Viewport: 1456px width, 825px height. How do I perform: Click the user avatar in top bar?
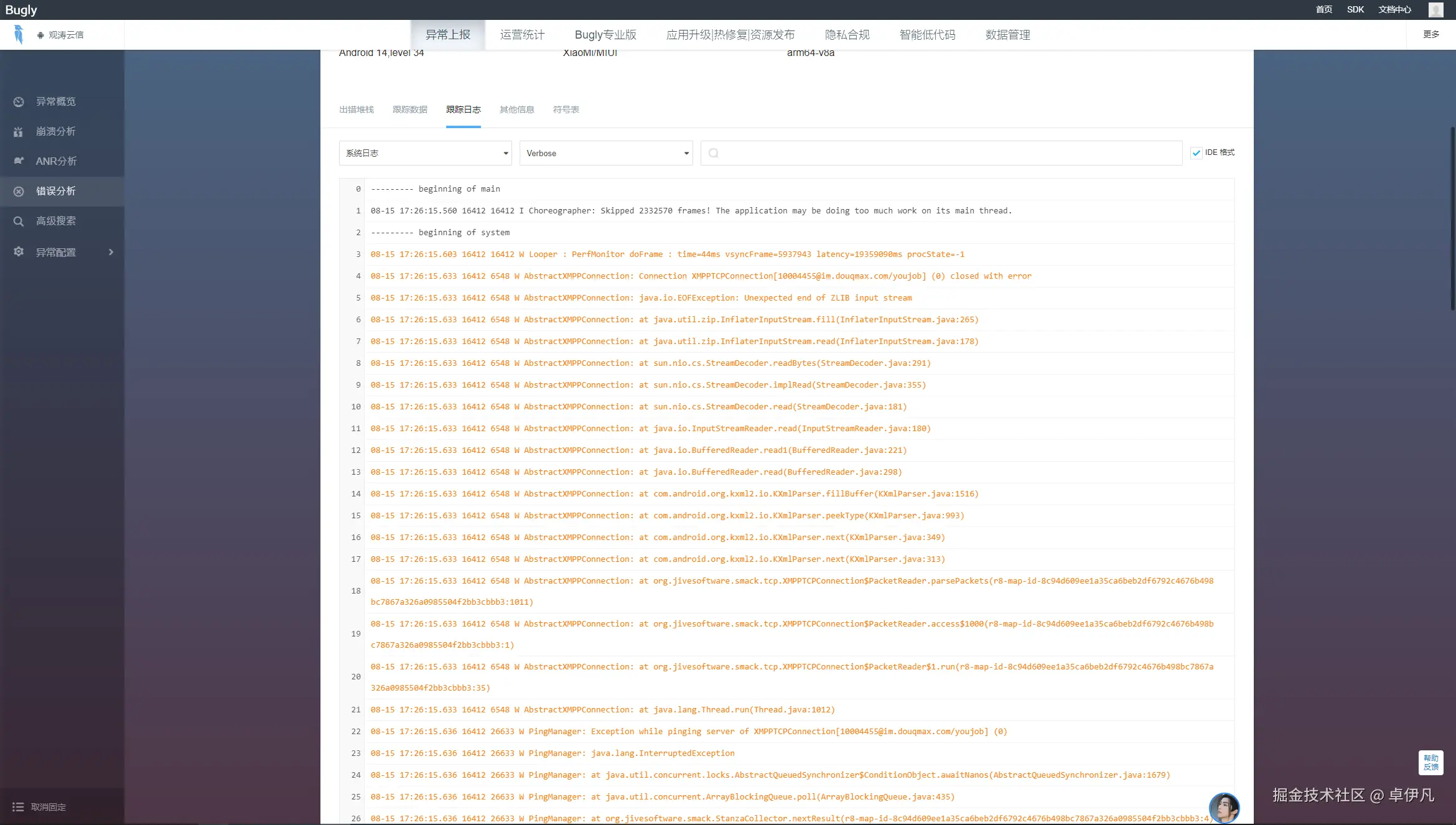(1436, 9)
